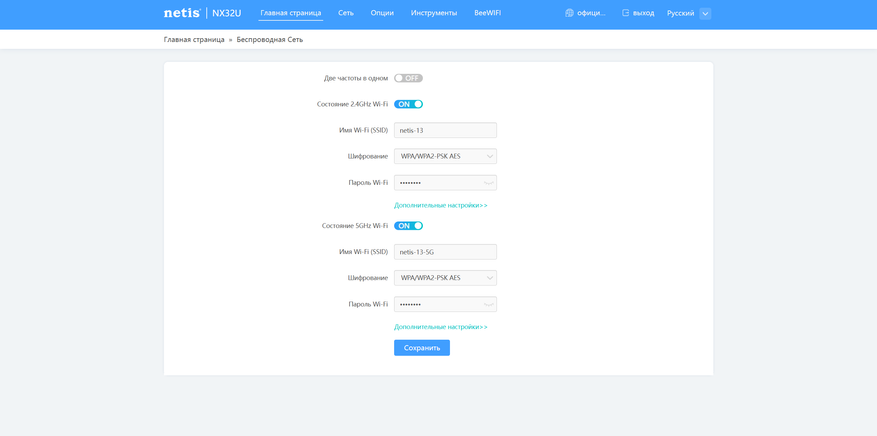Open the 2.4GHz Шифрование dropdown
Viewport: 877px width, 436px height.
[x=445, y=157]
